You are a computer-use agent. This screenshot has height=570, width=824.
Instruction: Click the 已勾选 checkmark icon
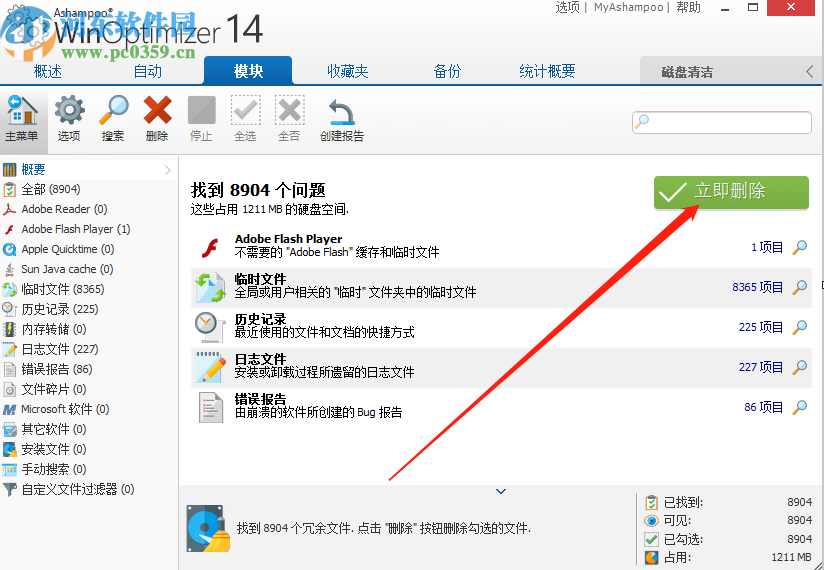point(651,539)
